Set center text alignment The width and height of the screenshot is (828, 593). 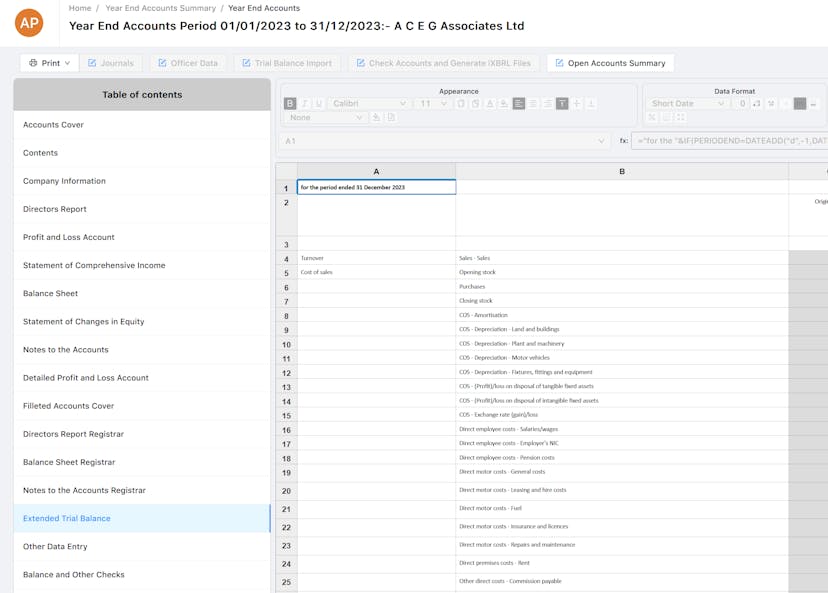tap(532, 104)
